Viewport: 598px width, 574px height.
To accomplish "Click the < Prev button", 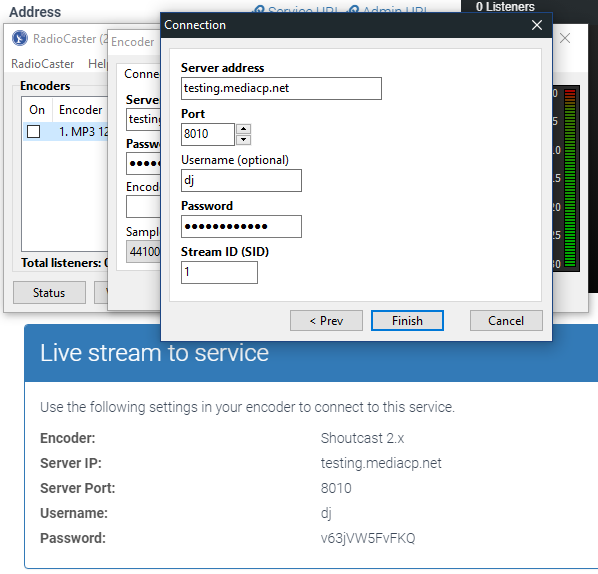I will point(326,320).
